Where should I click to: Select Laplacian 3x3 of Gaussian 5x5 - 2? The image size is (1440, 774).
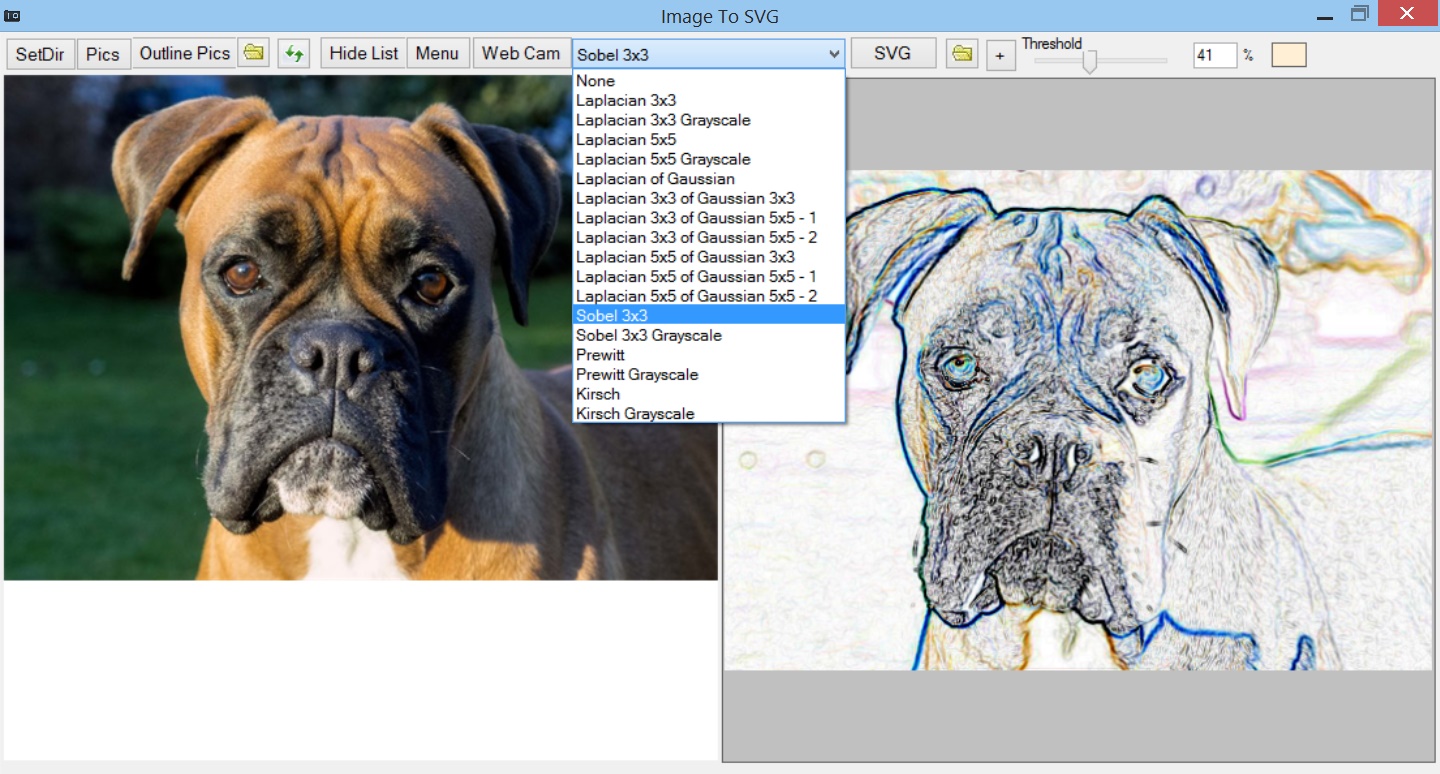709,237
